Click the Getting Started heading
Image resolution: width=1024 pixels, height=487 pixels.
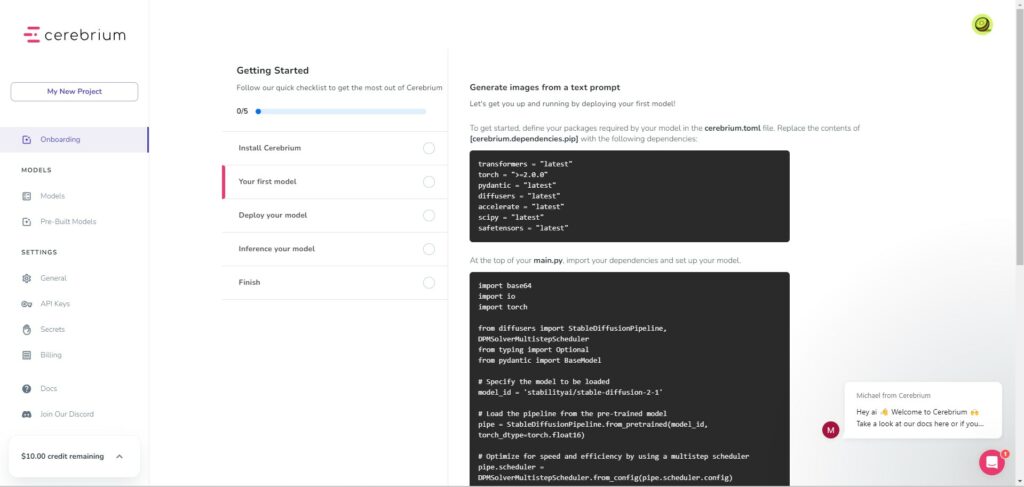coord(272,71)
